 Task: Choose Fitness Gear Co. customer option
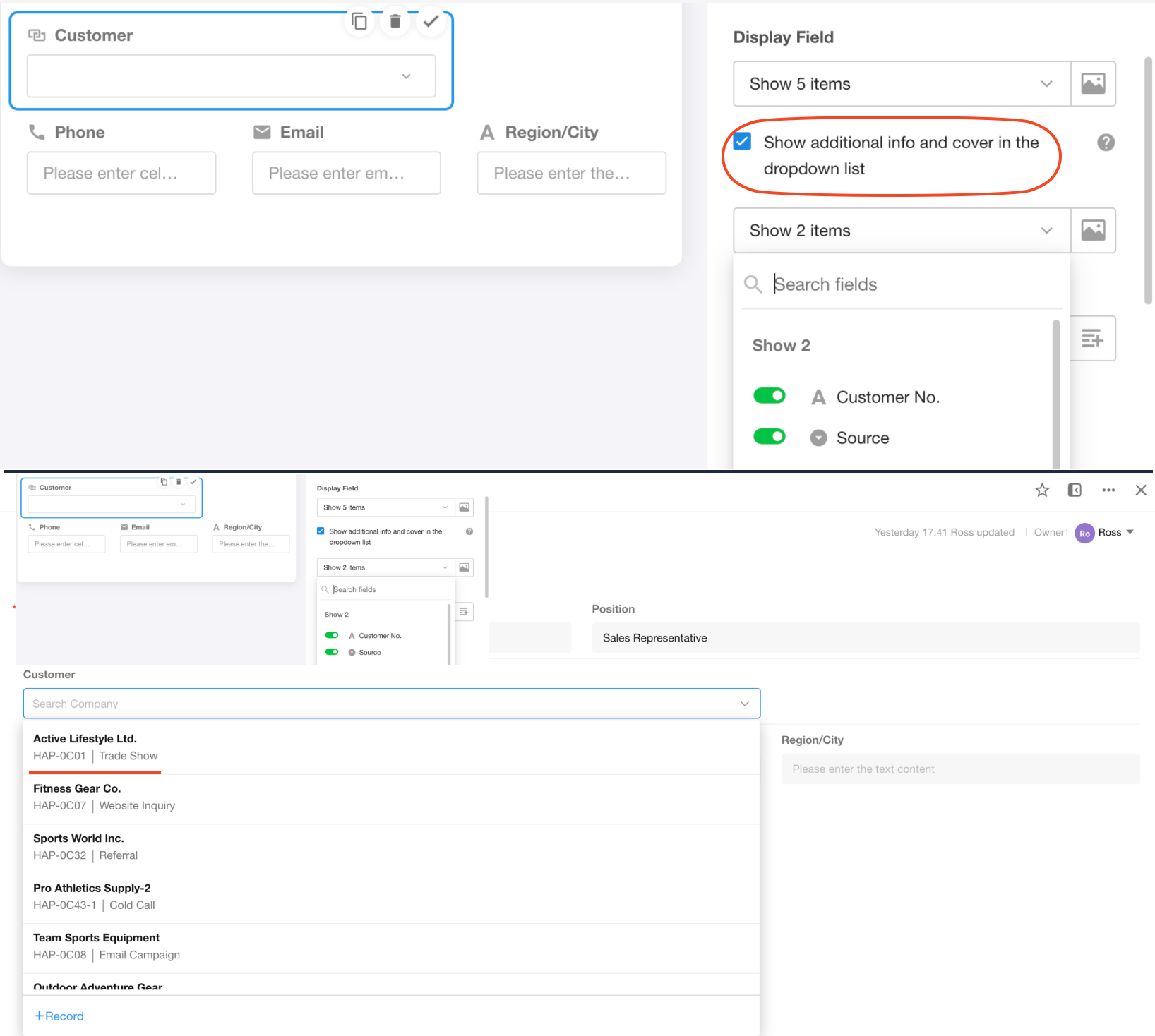(x=77, y=789)
